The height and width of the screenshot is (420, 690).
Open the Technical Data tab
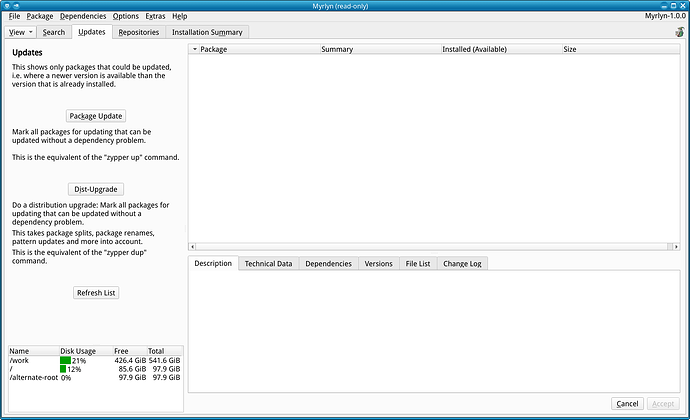pyautogui.click(x=268, y=264)
